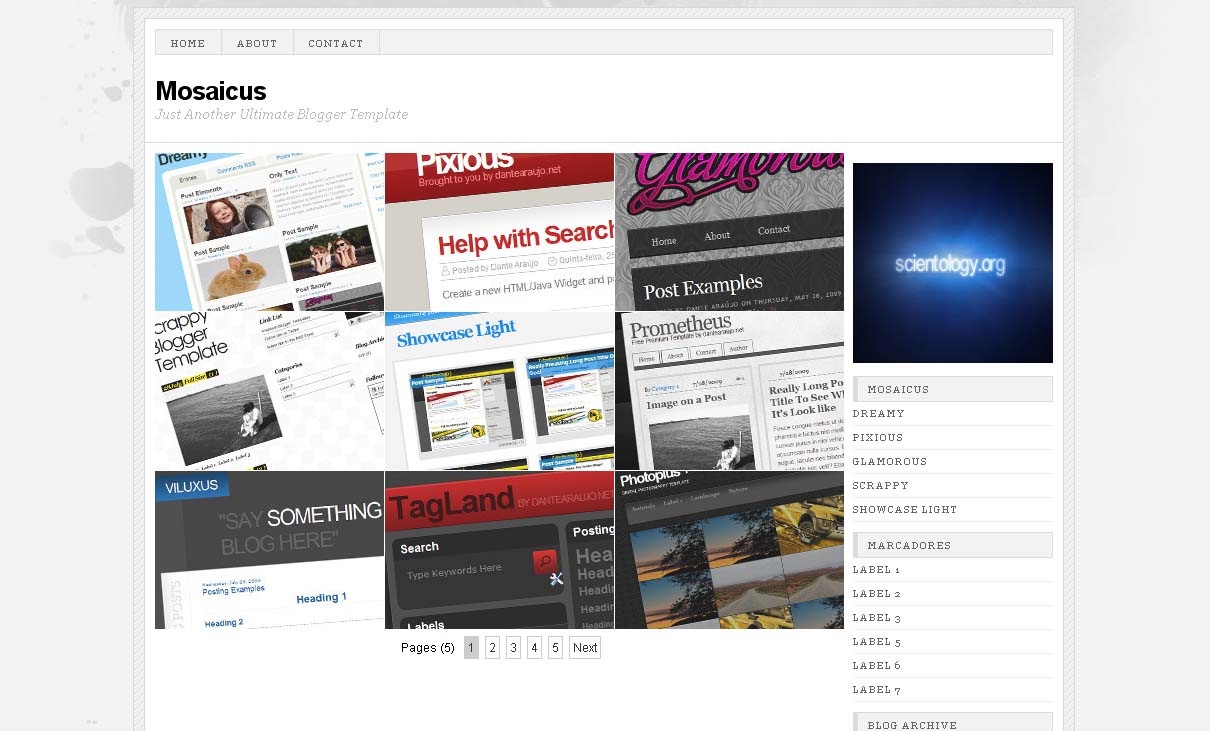Image resolution: width=1210 pixels, height=731 pixels.
Task: Open the Showcase Light thumbnail
Action: [499, 391]
